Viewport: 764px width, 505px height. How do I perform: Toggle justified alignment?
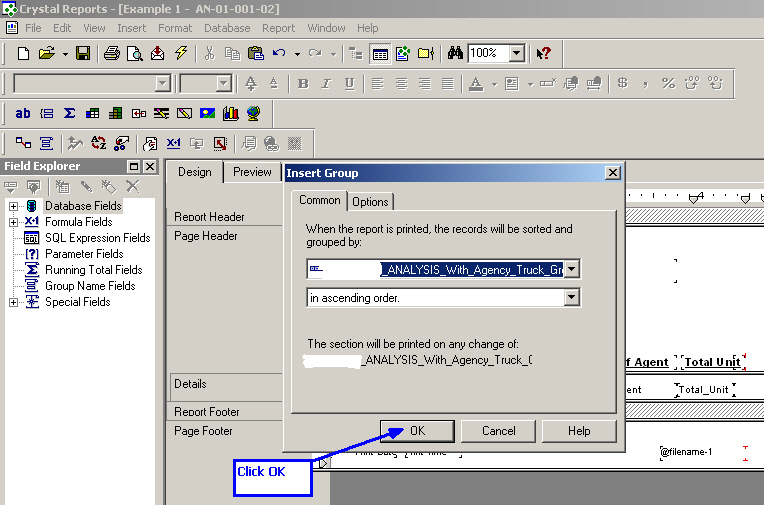tap(448, 84)
